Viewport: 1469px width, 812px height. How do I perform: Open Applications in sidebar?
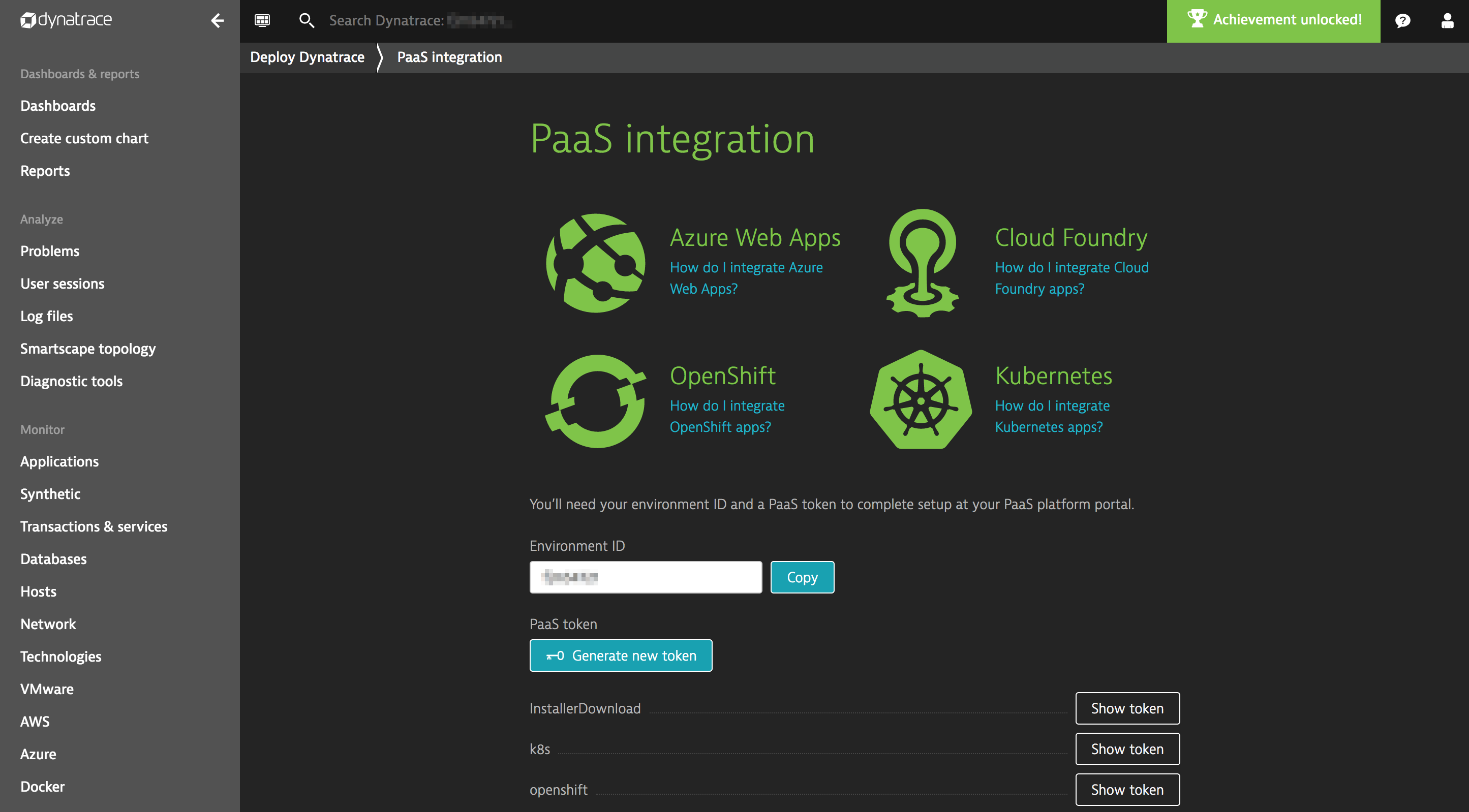59,461
